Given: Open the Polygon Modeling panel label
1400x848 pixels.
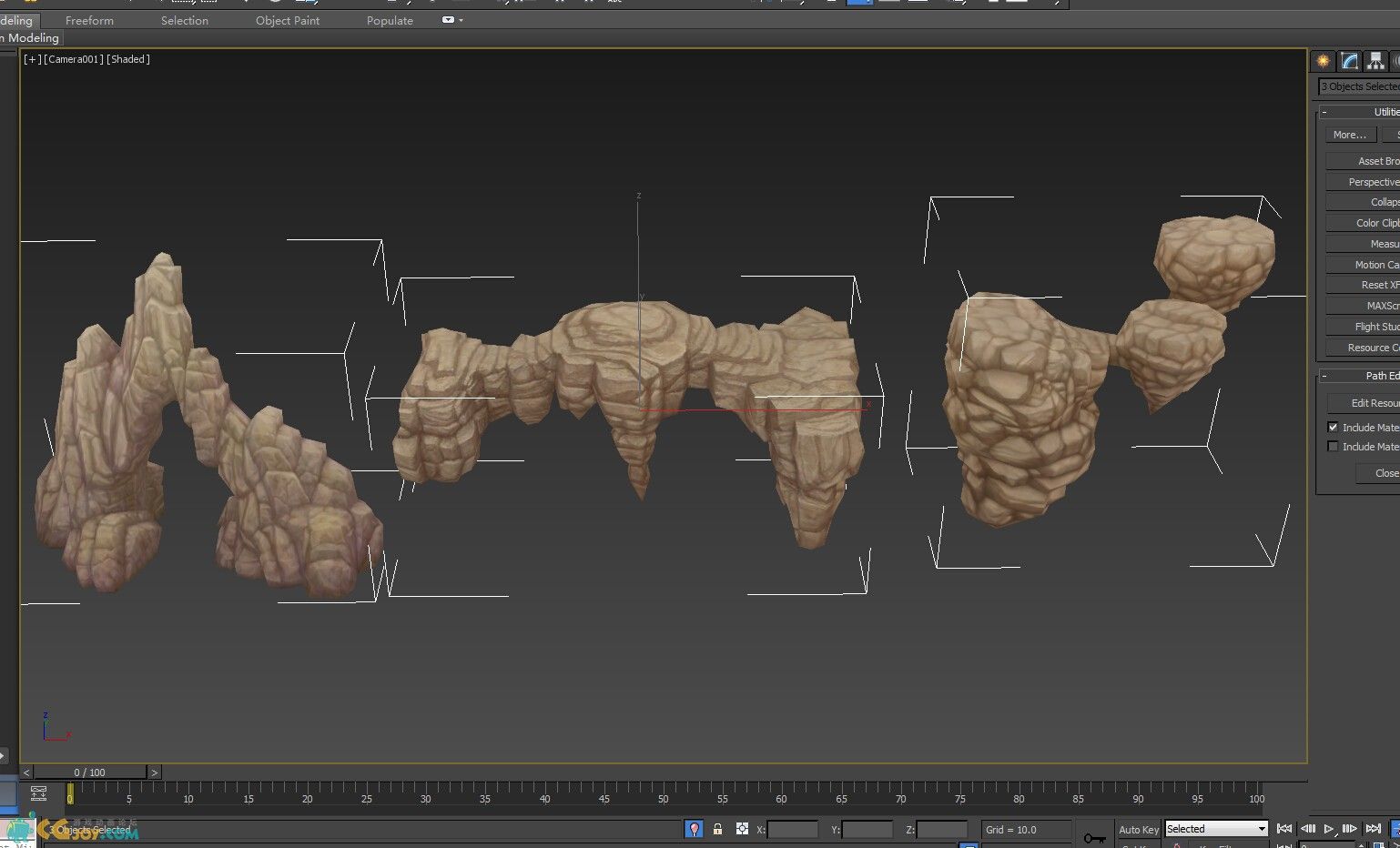Looking at the screenshot, I should (30, 37).
